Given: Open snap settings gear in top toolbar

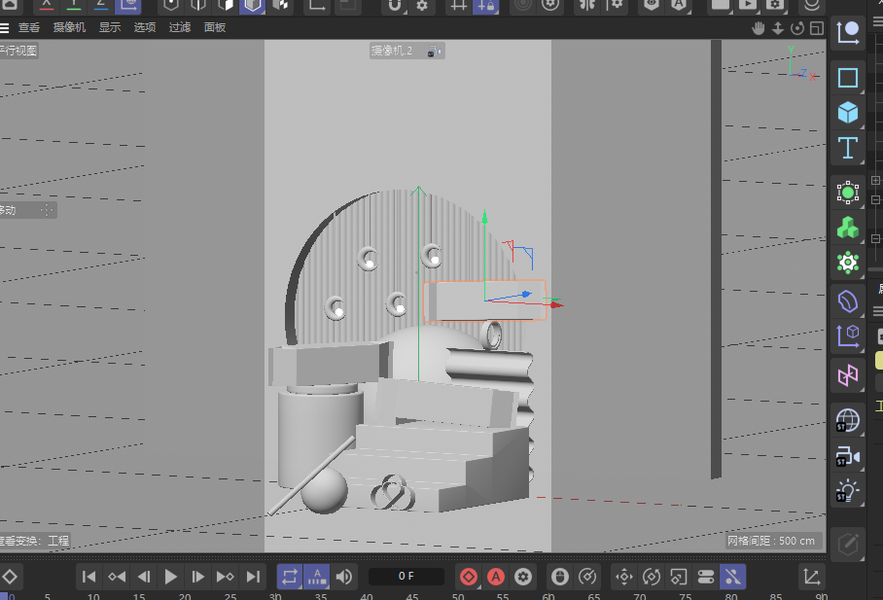Looking at the screenshot, I should point(422,6).
